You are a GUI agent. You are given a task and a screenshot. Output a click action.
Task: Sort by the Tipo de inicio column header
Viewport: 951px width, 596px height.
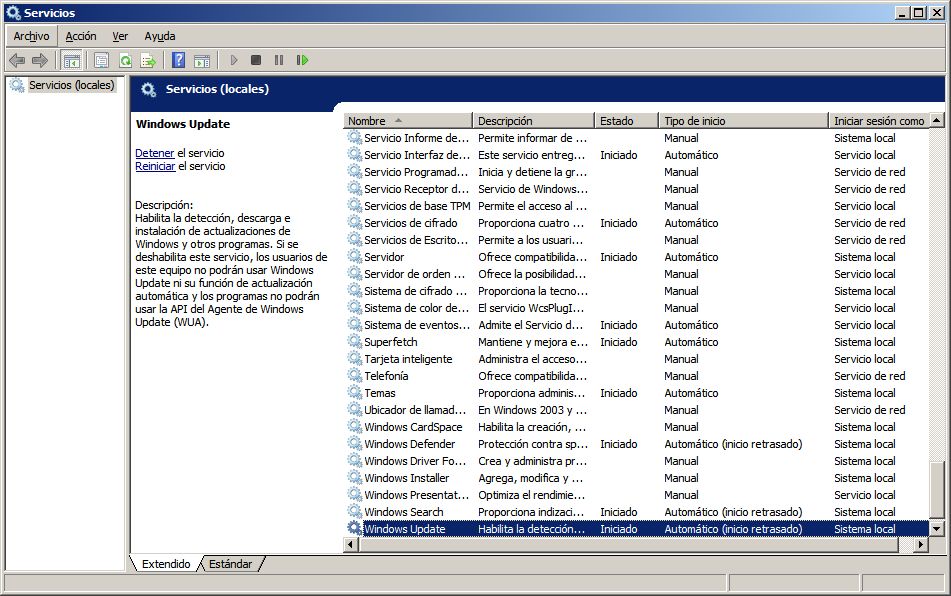pos(744,121)
